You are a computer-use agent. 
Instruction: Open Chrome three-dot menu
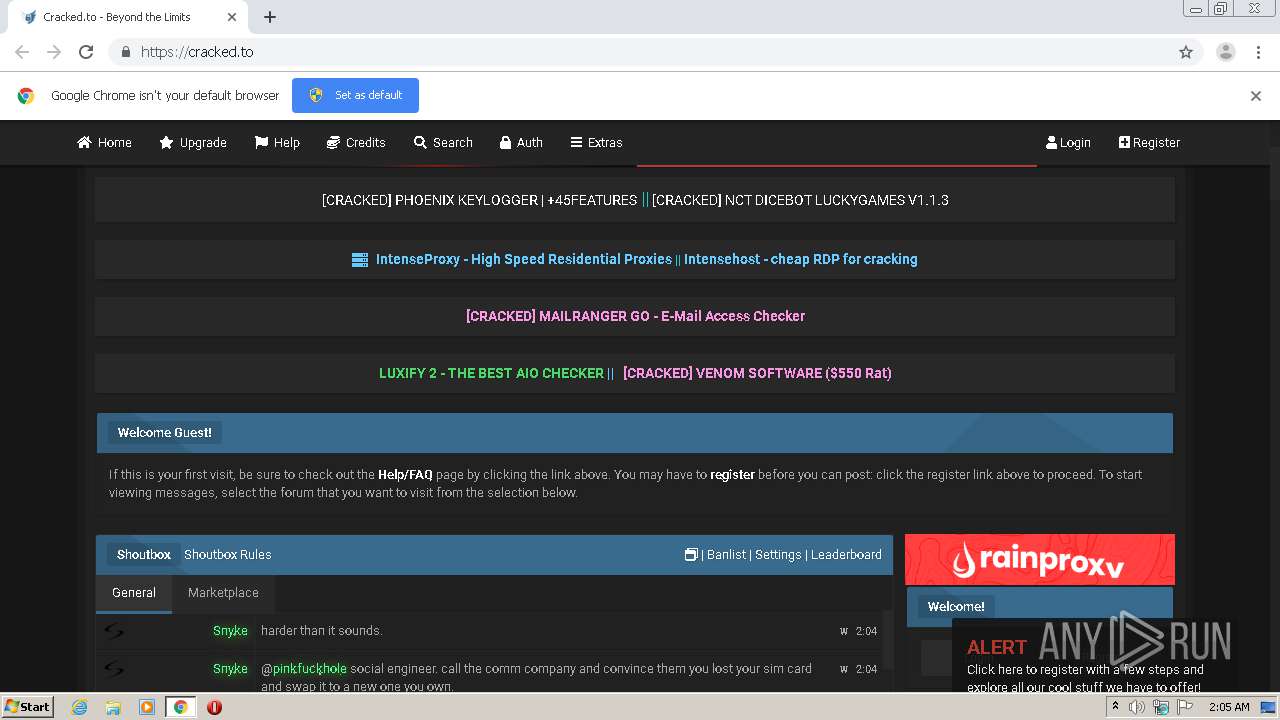click(1259, 52)
